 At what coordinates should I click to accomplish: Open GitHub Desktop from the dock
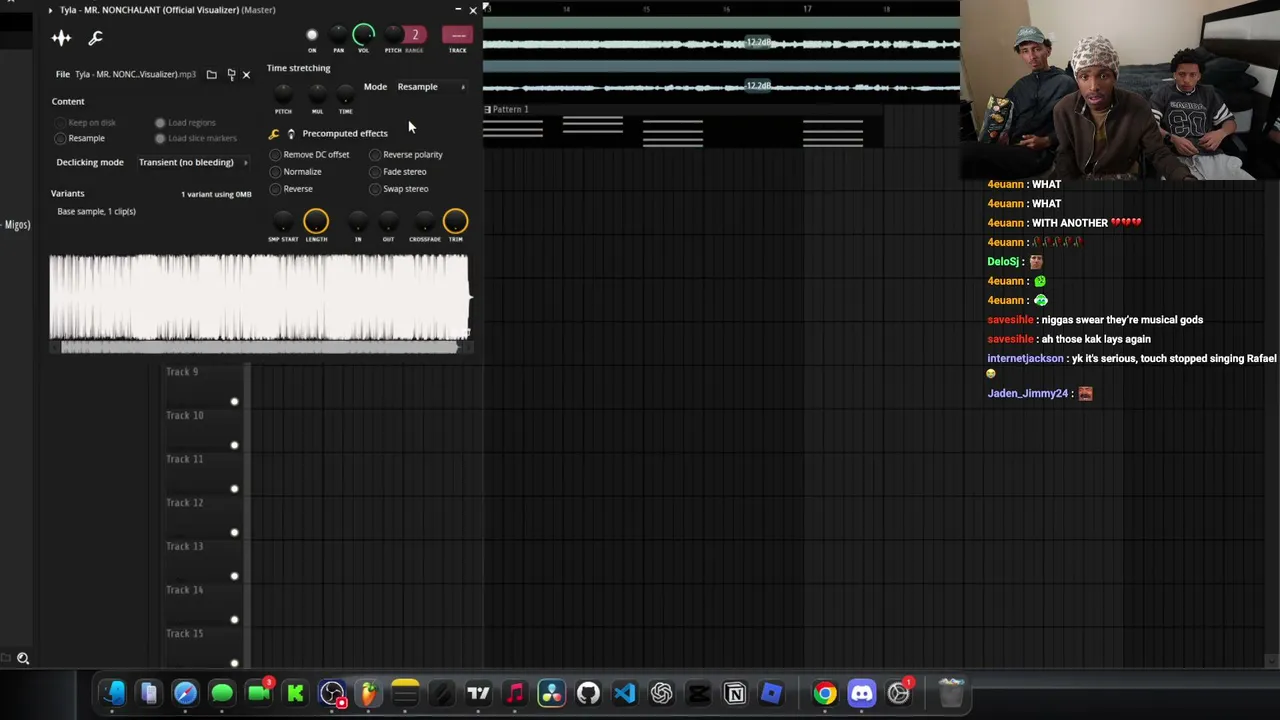click(588, 692)
